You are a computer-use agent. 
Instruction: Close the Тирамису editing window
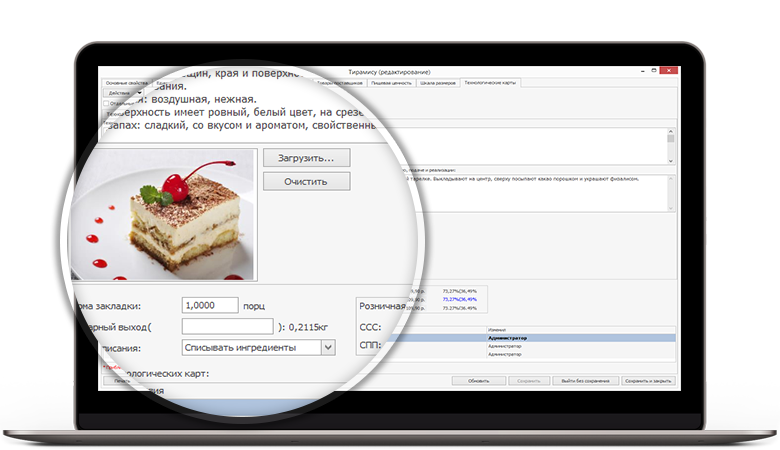(669, 71)
